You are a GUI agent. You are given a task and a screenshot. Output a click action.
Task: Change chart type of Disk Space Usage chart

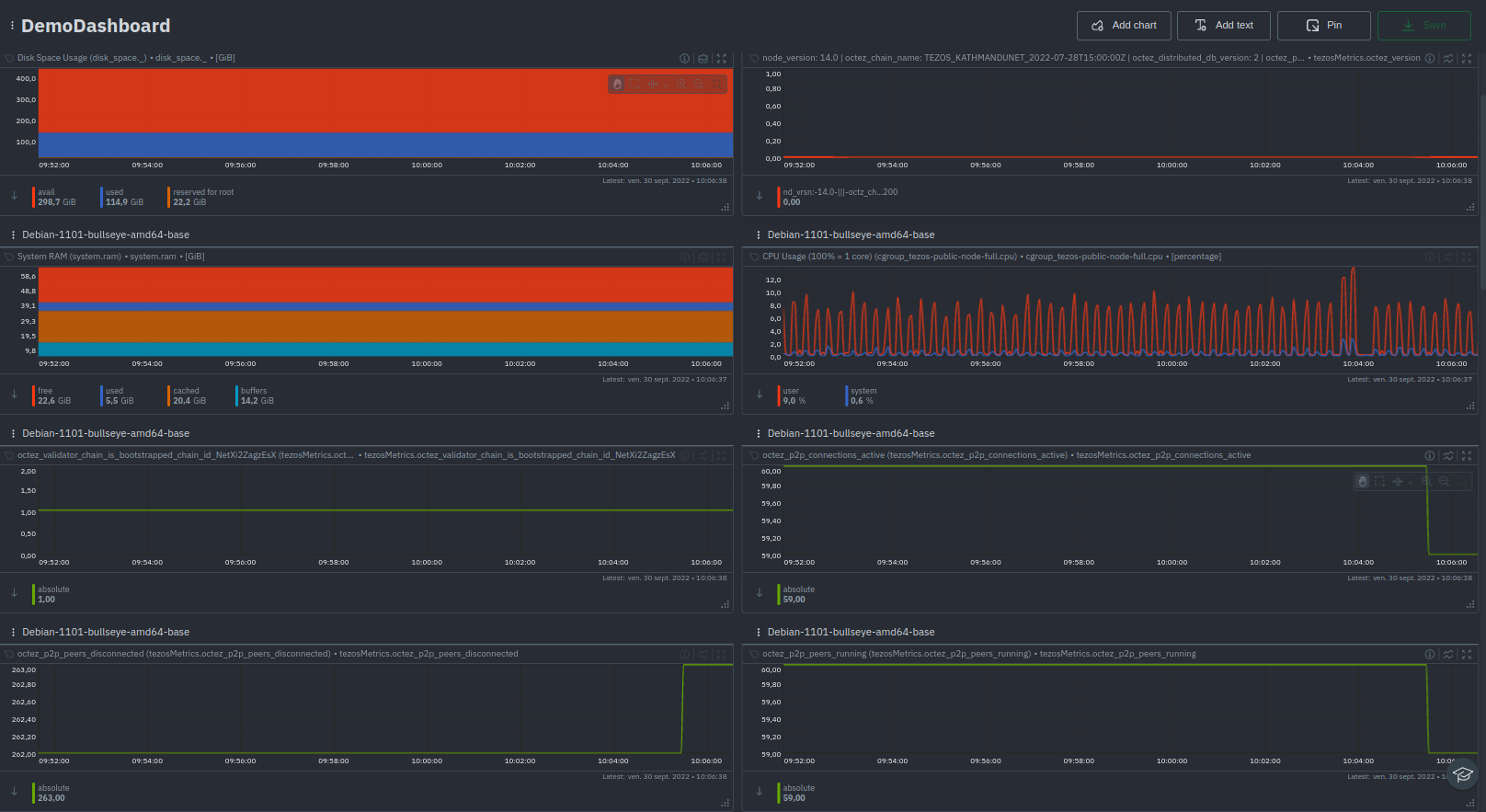[x=703, y=58]
